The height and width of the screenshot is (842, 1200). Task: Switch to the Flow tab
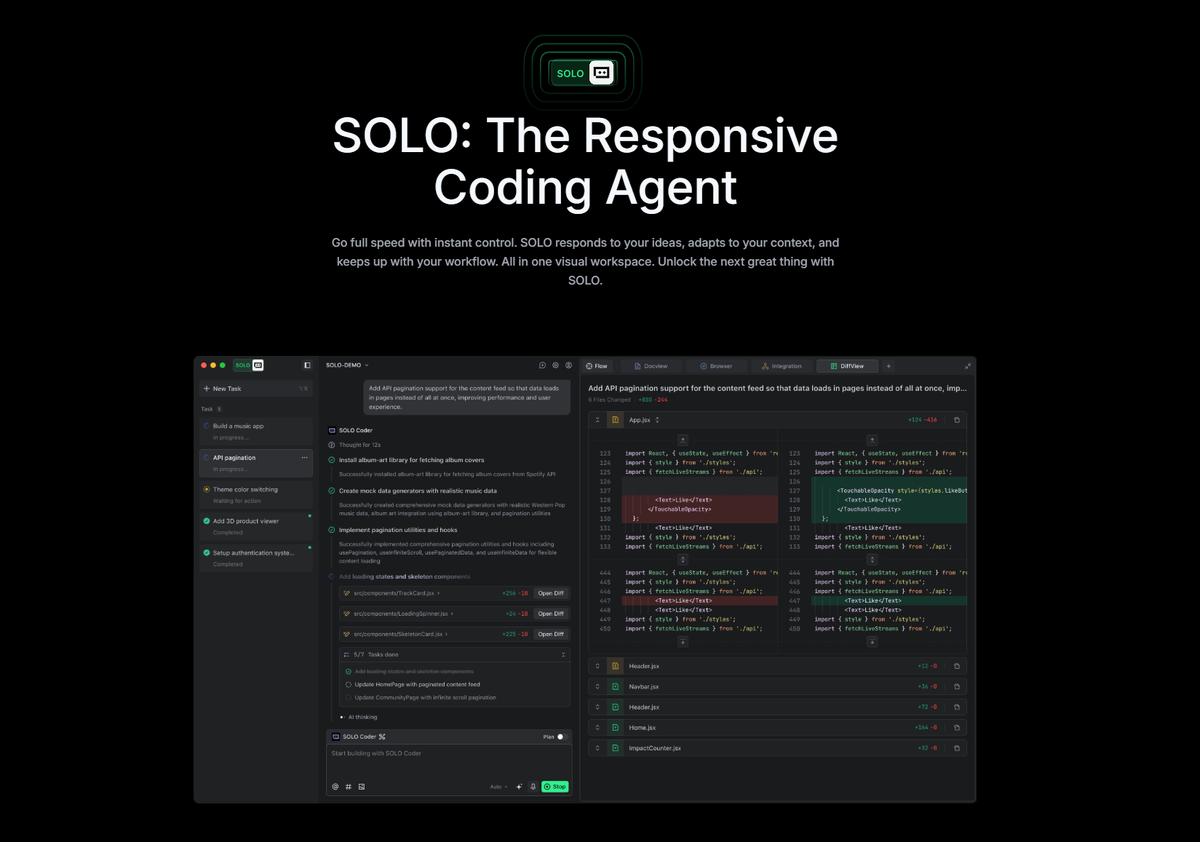[x=597, y=366]
